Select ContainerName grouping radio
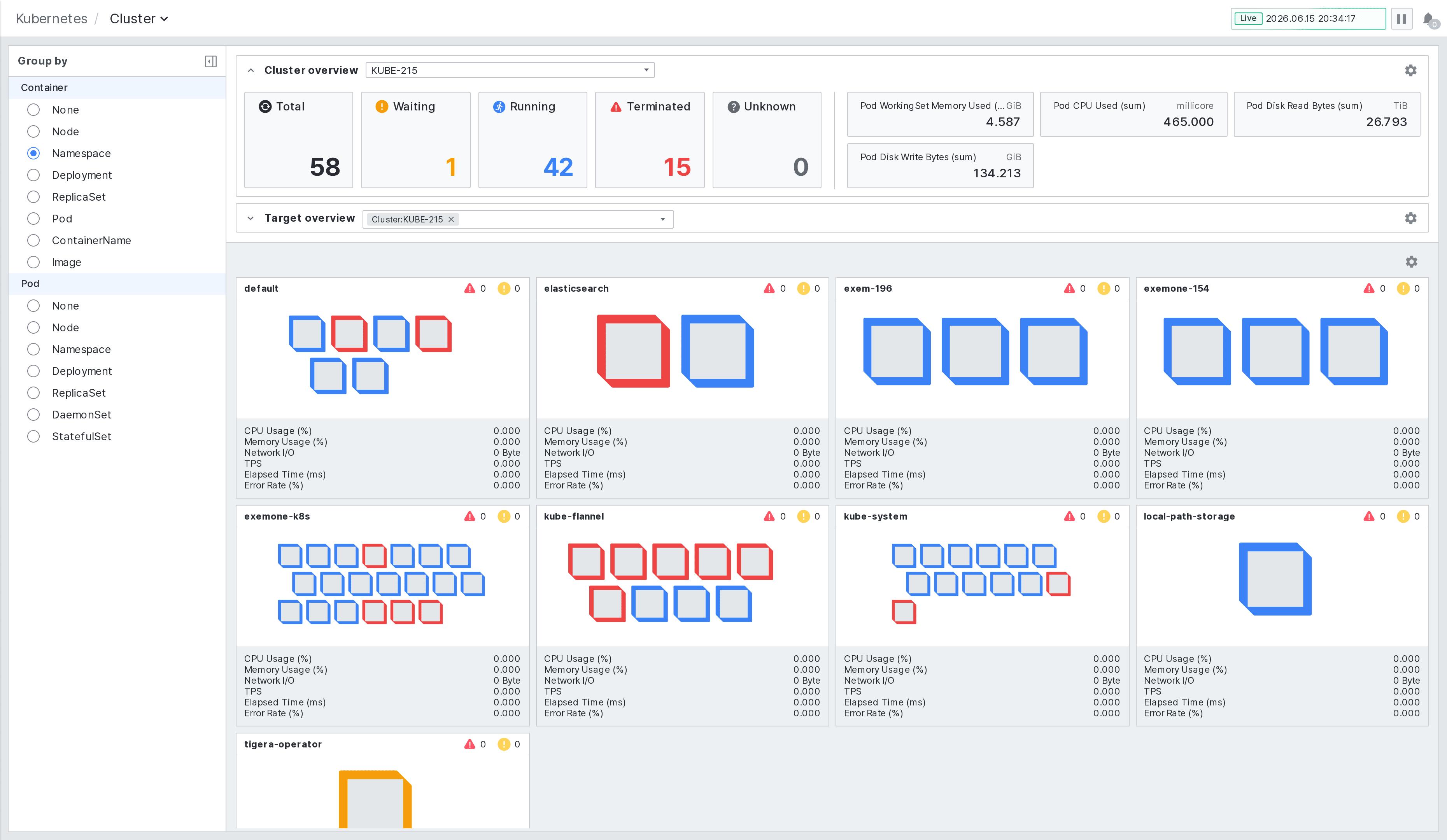1447x840 pixels. coord(33,241)
